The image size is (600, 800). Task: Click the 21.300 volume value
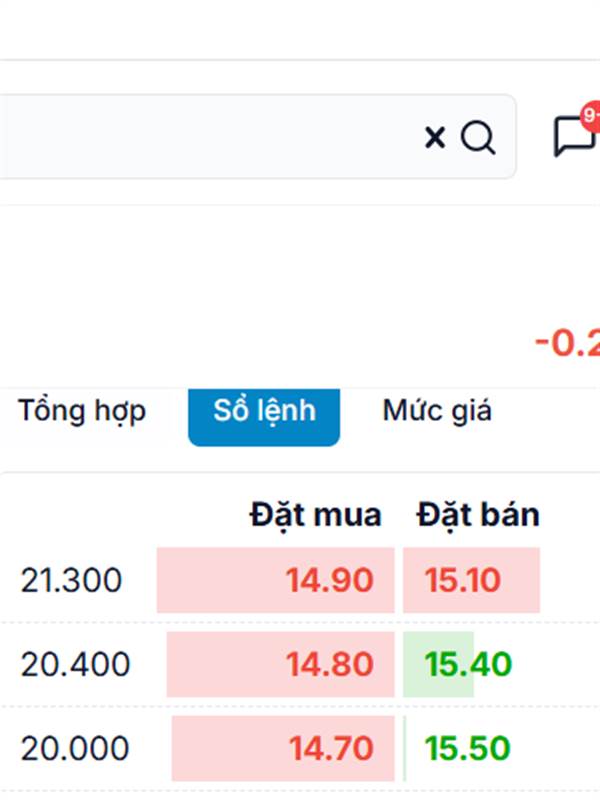point(71,580)
